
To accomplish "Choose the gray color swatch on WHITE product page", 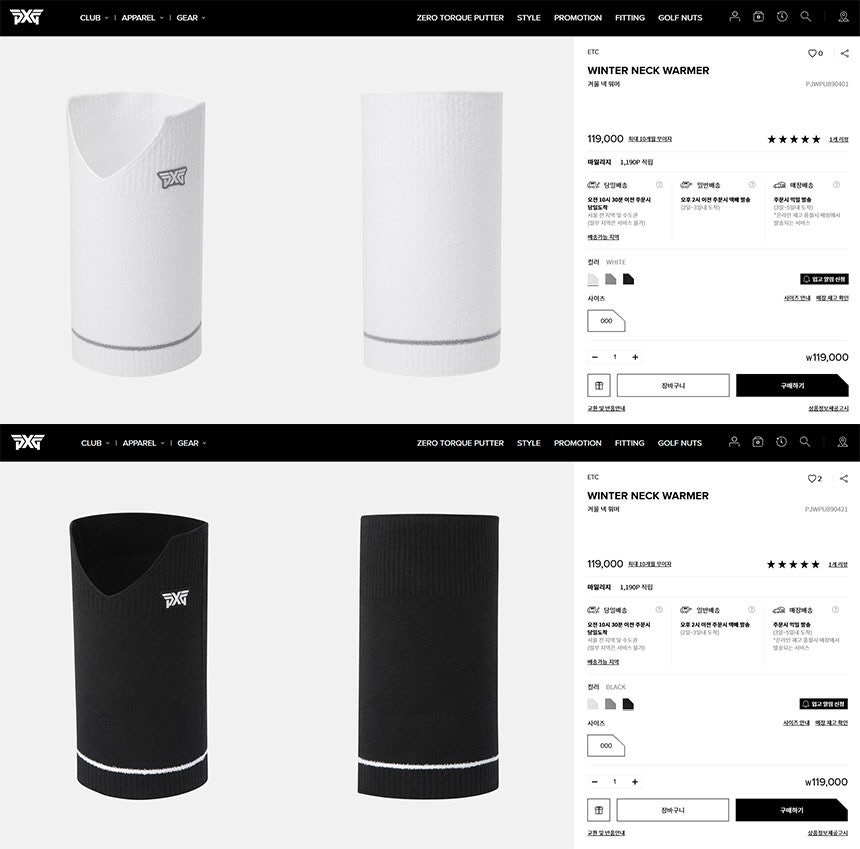I will click(x=610, y=279).
